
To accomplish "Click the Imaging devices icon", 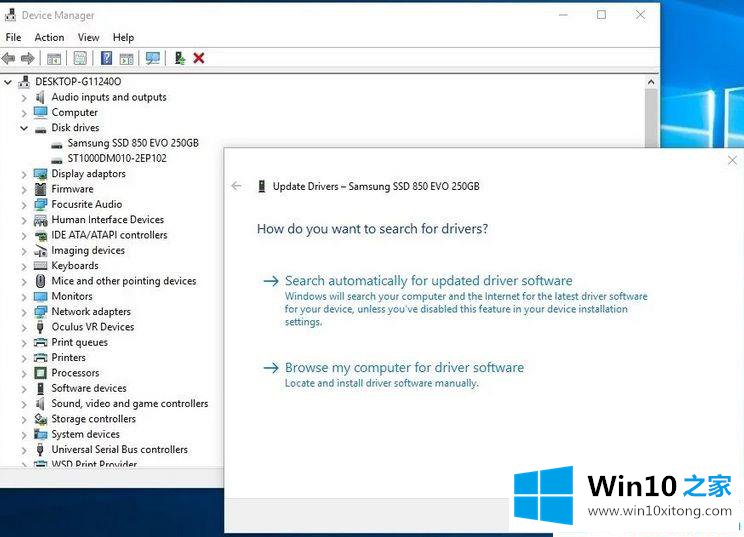I will 41,250.
